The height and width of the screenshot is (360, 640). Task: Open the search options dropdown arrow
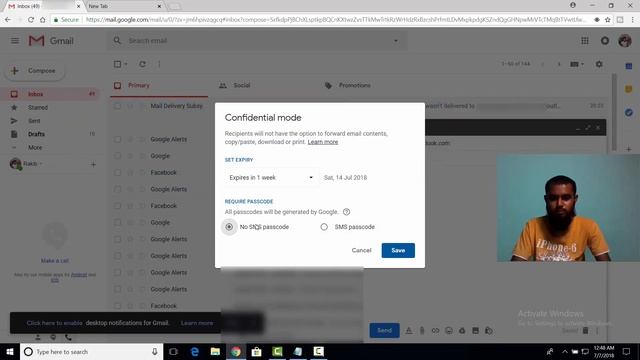pos(396,41)
